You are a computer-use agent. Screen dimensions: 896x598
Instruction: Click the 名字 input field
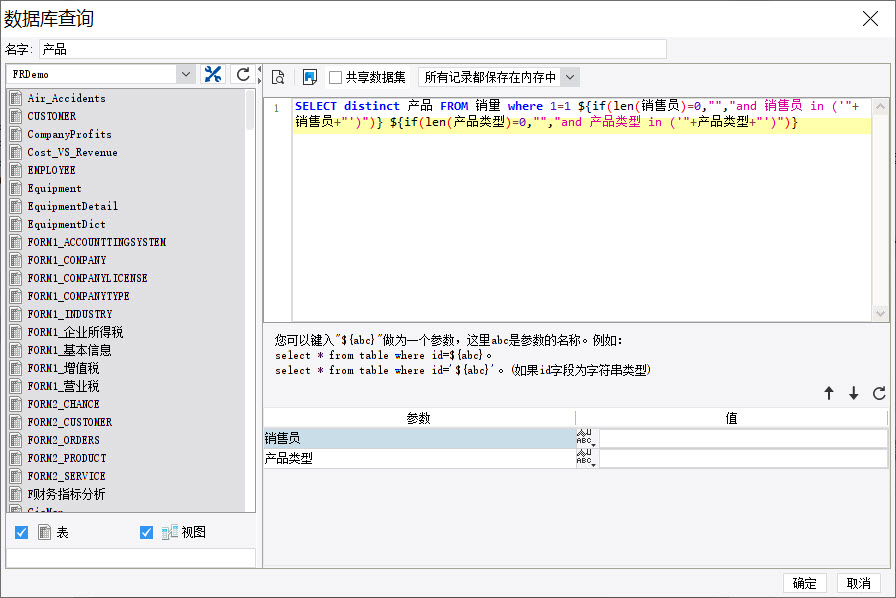coord(353,49)
